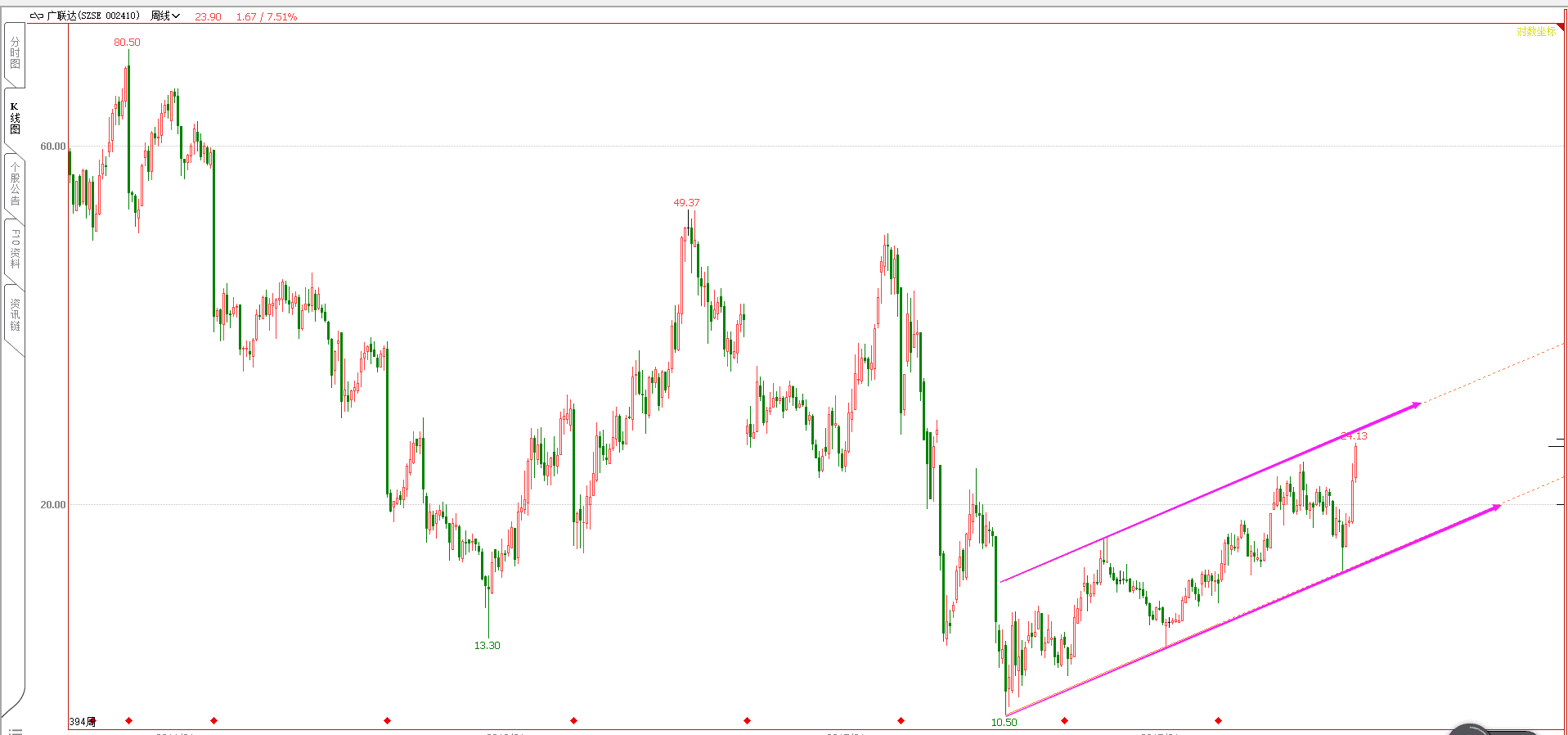
Task: Click the 10.50 lowest price label
Action: 1004,722
